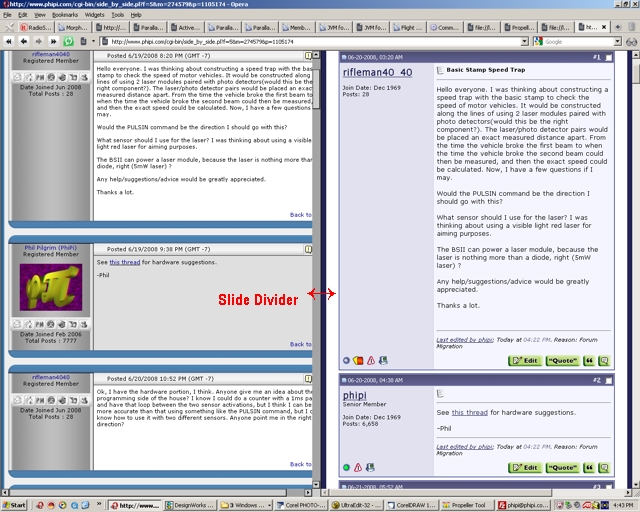Click the Fast Forward navigation button
Viewport: 640px width, 512px height.
(53, 42)
